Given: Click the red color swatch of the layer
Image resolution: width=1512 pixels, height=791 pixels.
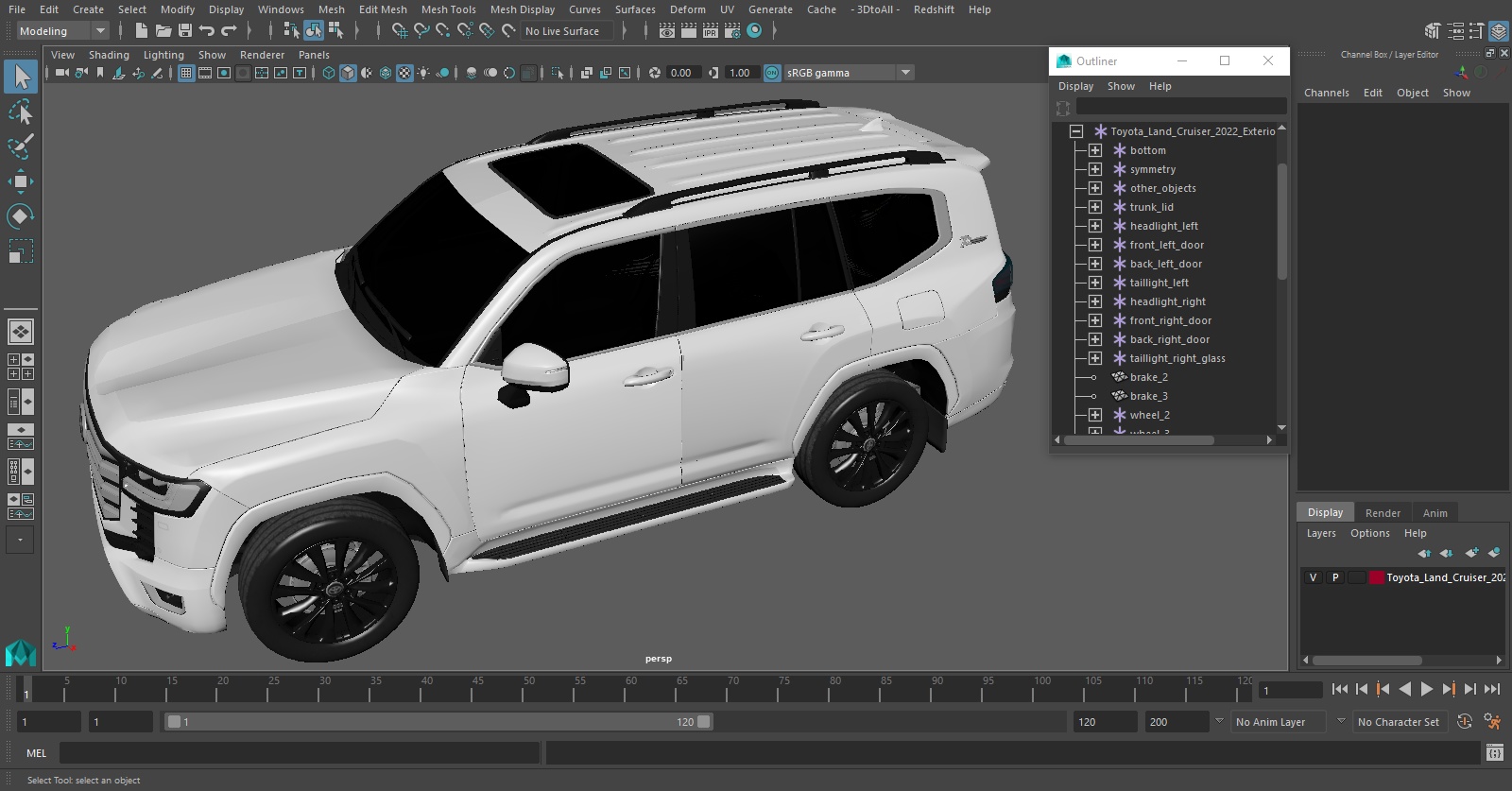Looking at the screenshot, I should pyautogui.click(x=1377, y=577).
